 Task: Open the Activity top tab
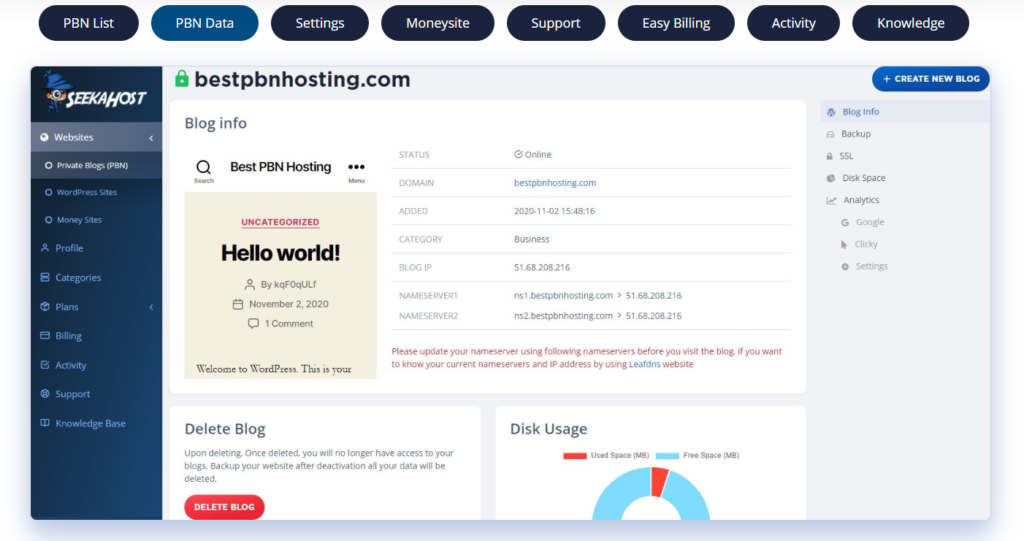pos(793,23)
